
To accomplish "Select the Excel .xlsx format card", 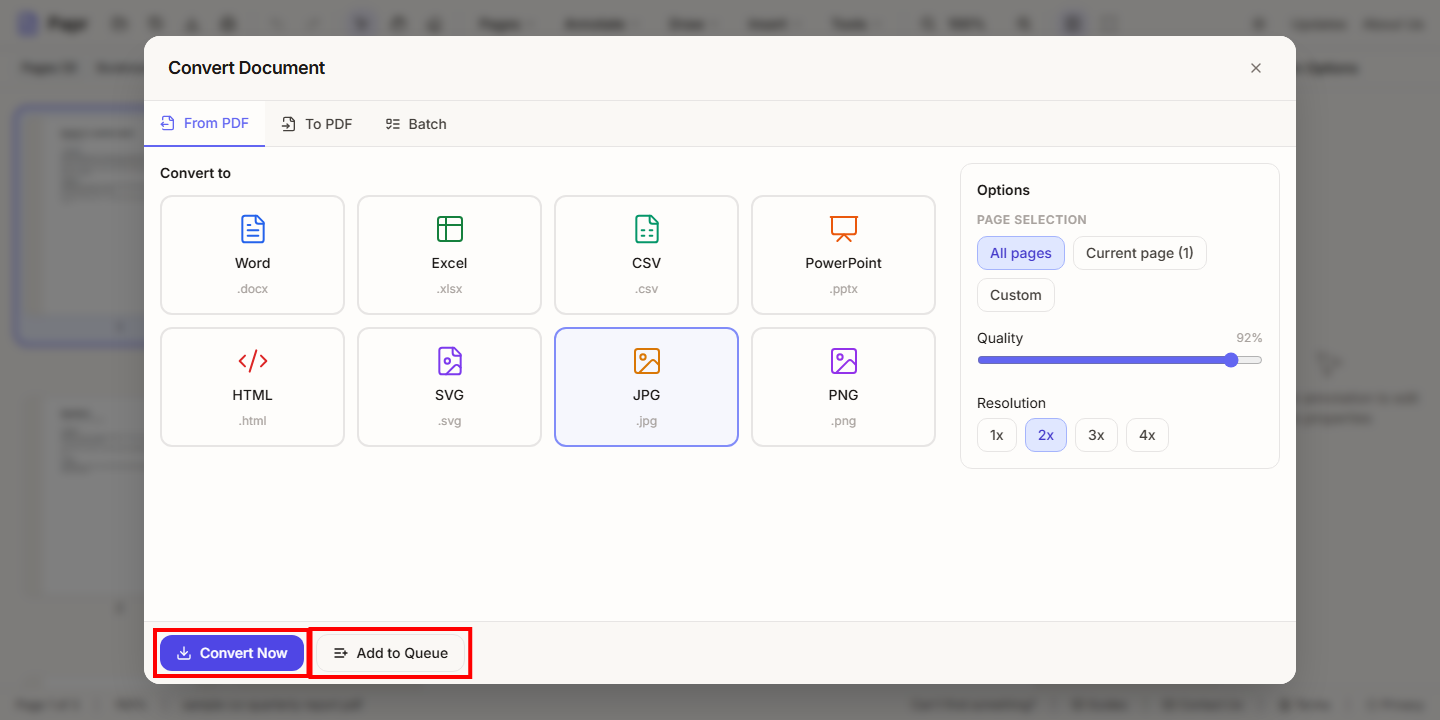I will click(449, 255).
